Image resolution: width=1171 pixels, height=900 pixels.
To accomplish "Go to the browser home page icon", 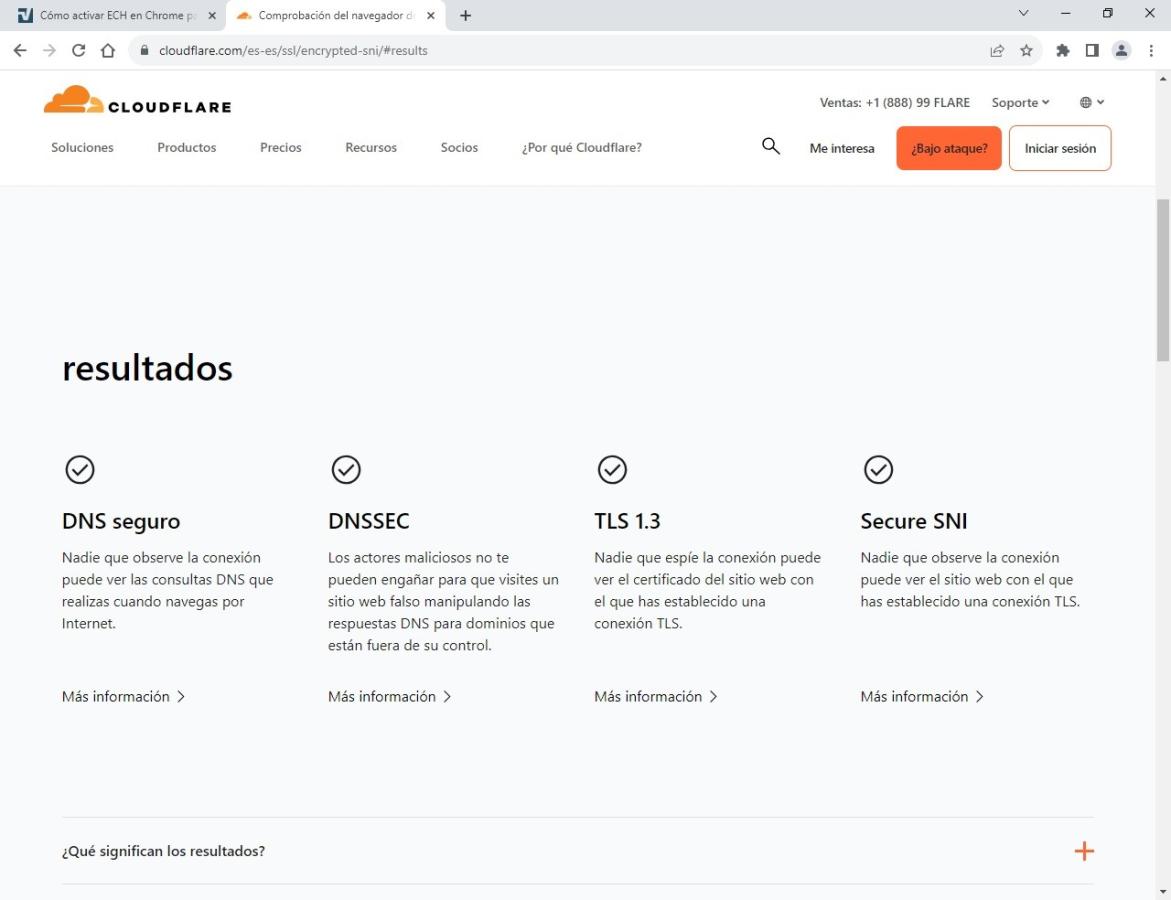I will [108, 50].
